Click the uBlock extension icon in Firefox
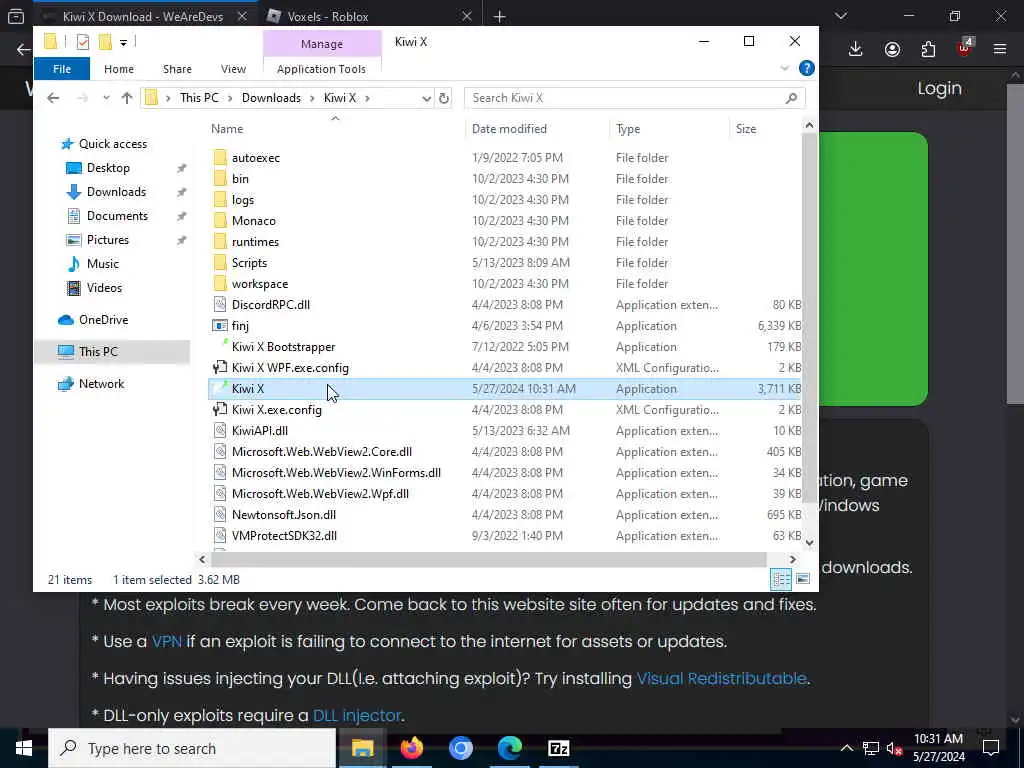 (x=964, y=48)
